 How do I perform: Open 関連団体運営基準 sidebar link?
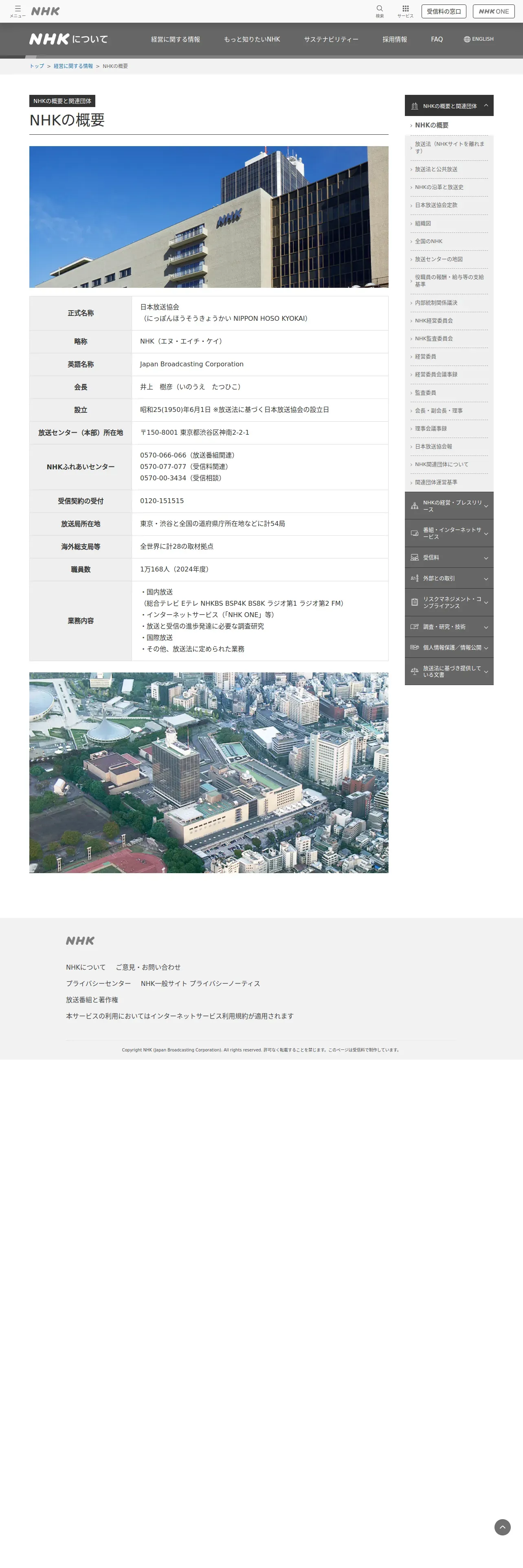coord(436,482)
